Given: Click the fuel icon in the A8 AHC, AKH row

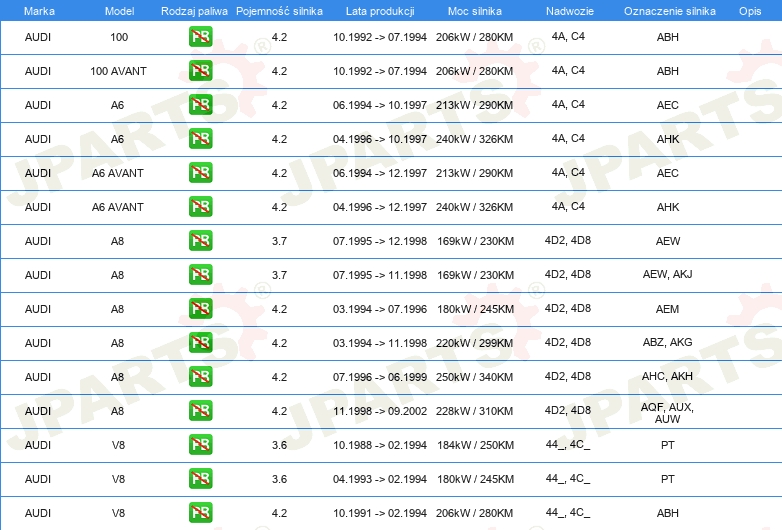Looking at the screenshot, I should tap(200, 376).
